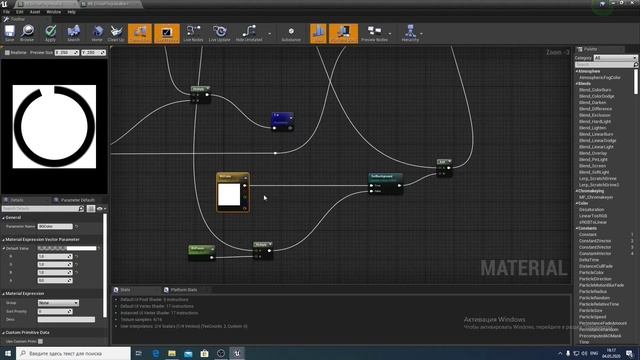The image size is (640, 360).
Task: Switch to the Platform Stats tab
Action: pyautogui.click(x=184, y=290)
